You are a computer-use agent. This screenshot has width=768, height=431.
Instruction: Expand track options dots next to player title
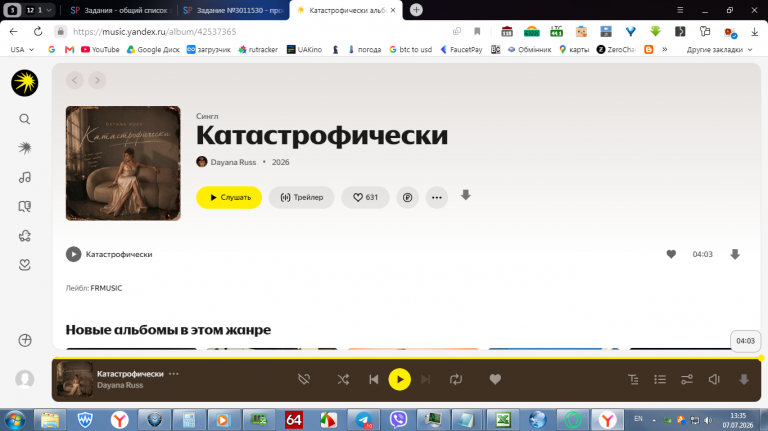click(x=174, y=374)
